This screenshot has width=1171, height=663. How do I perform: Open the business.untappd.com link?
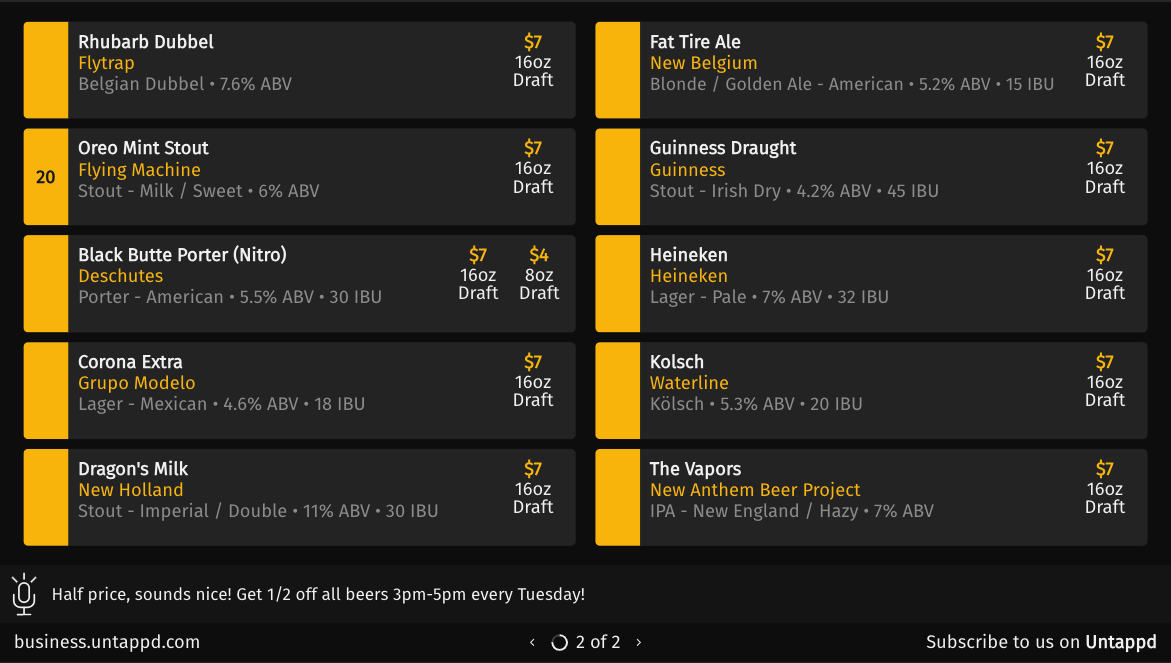pos(107,642)
